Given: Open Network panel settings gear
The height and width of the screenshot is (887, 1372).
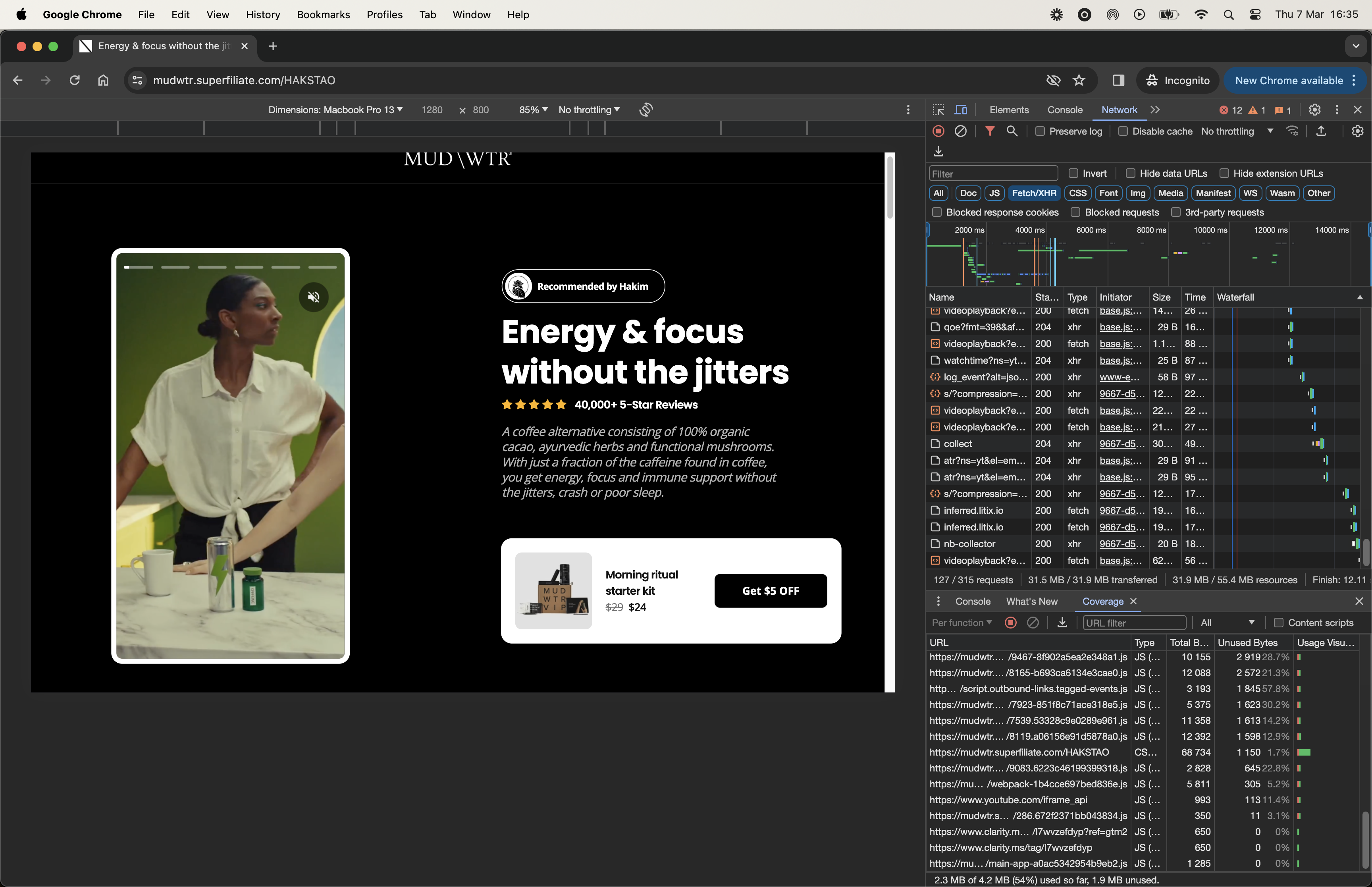Looking at the screenshot, I should pos(1358,131).
